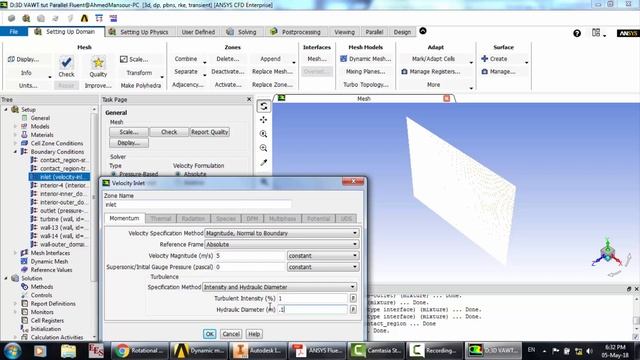Open the Postprocessing ribbon tab
The image size is (640, 360).
point(297,32)
